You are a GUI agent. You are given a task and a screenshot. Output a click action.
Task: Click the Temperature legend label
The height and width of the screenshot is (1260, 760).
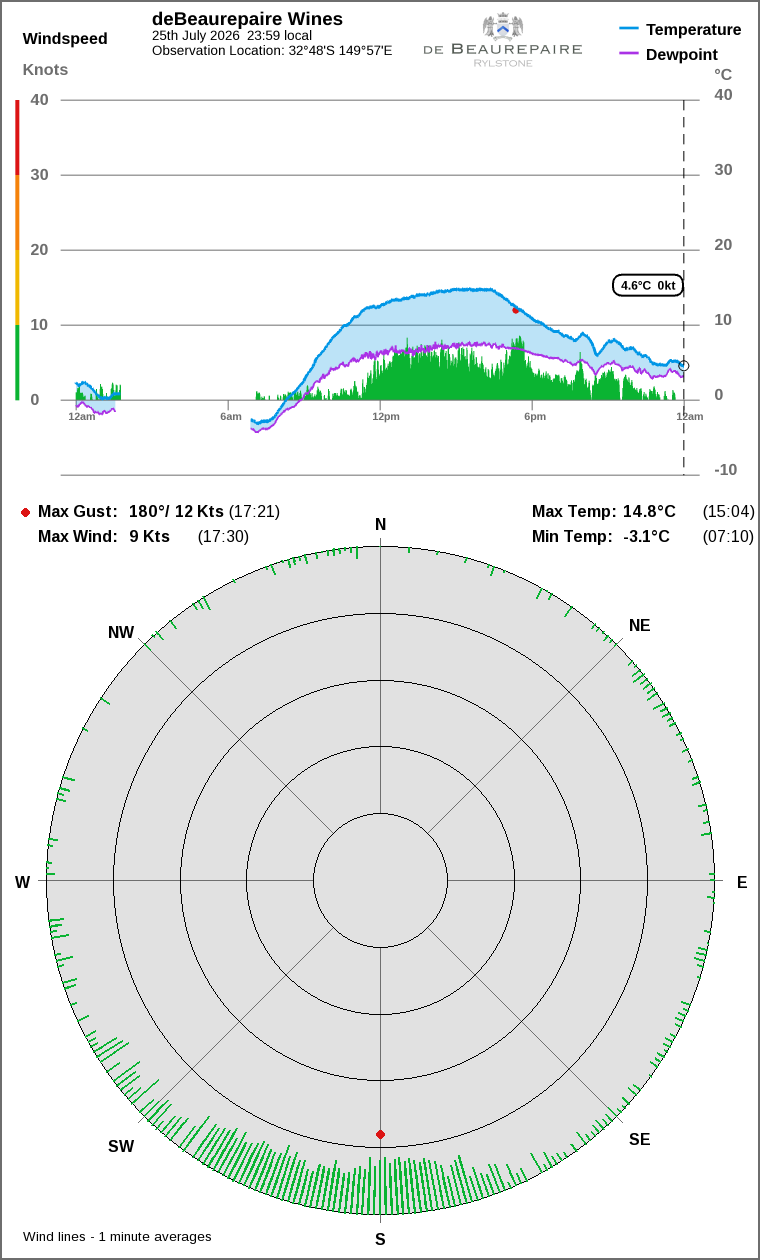(694, 29)
